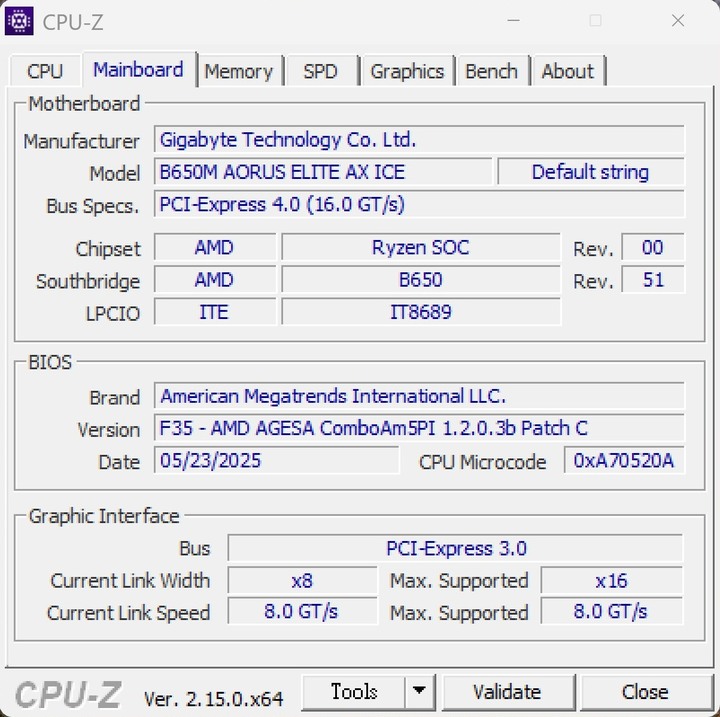Click the LPCIO vendor ITE field

[x=215, y=312]
